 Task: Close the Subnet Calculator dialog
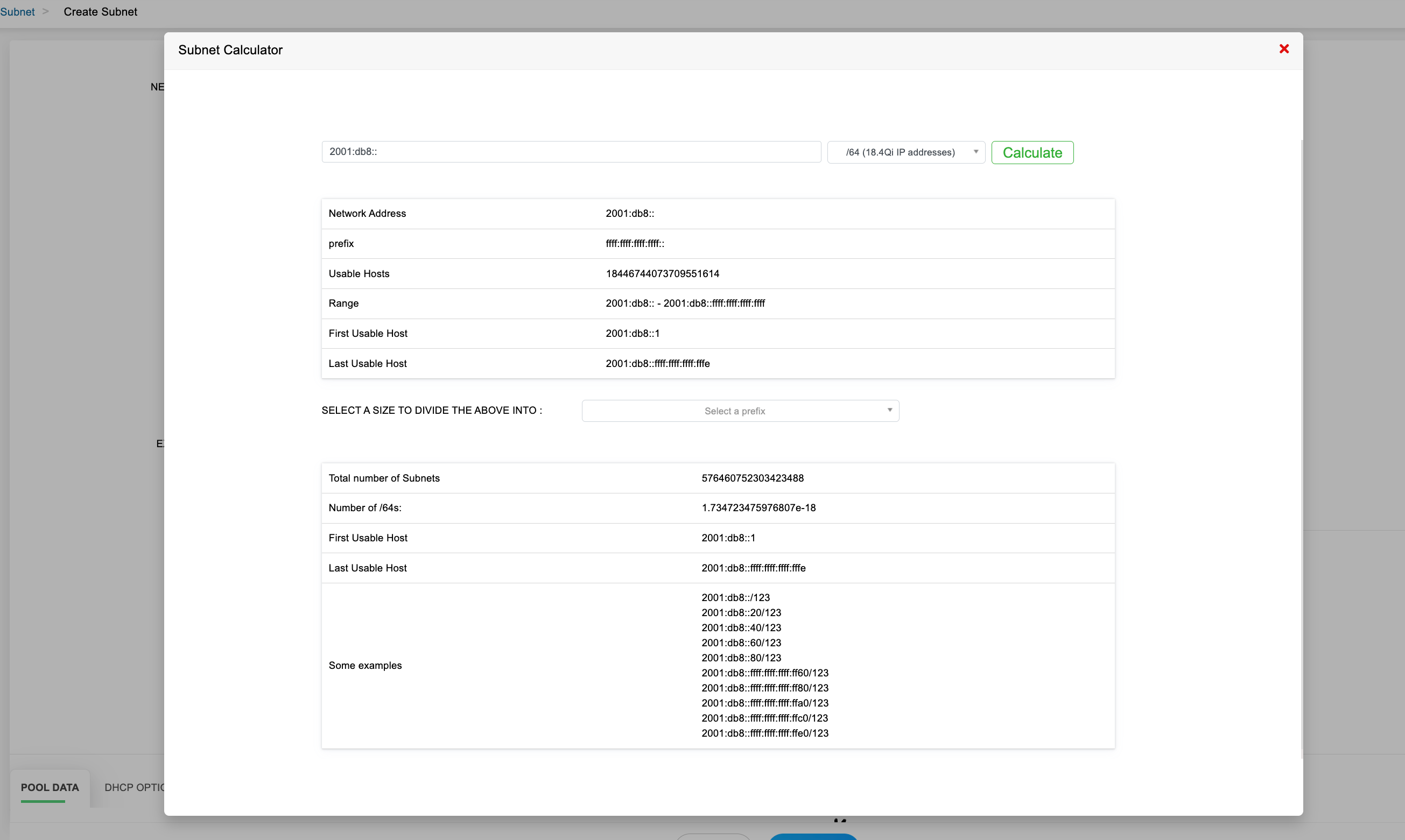tap(1283, 50)
